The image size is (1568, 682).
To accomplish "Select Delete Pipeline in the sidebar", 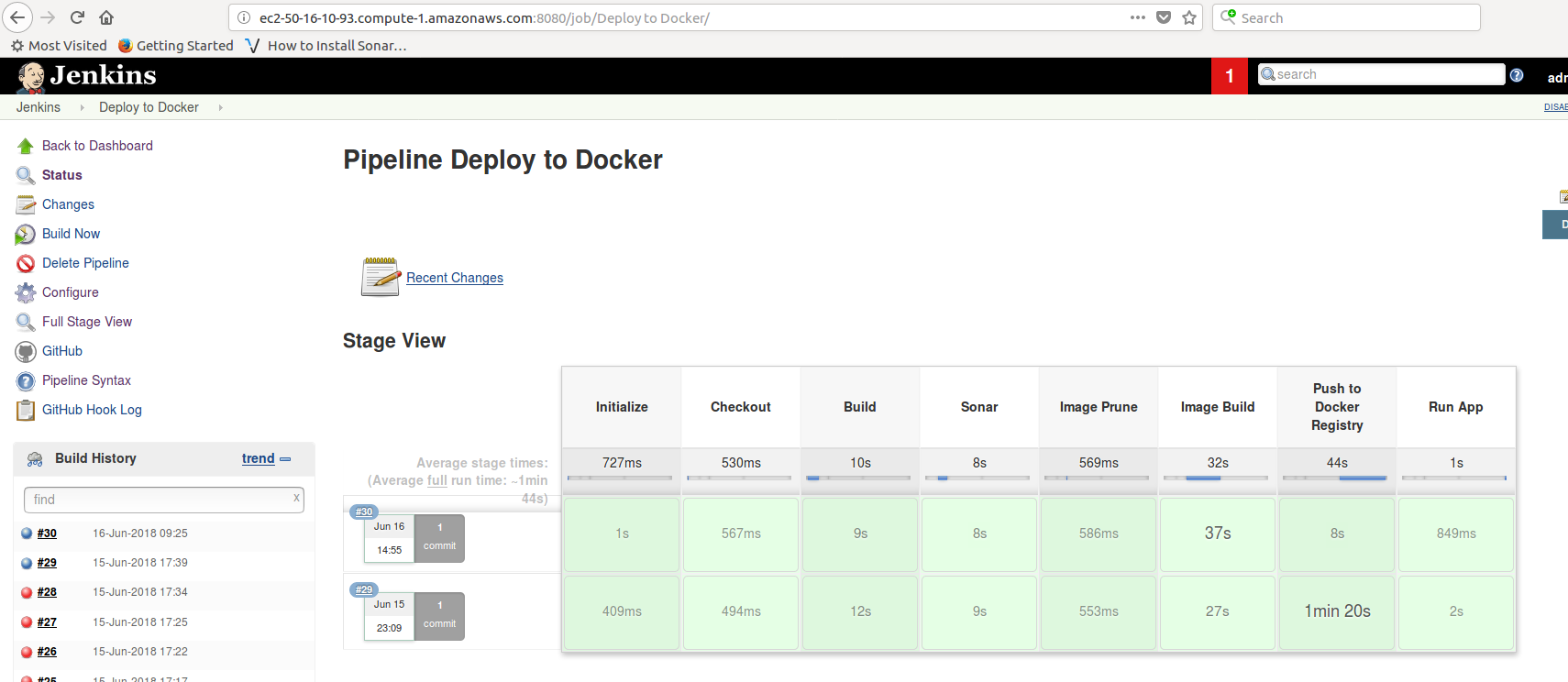I will 85,263.
